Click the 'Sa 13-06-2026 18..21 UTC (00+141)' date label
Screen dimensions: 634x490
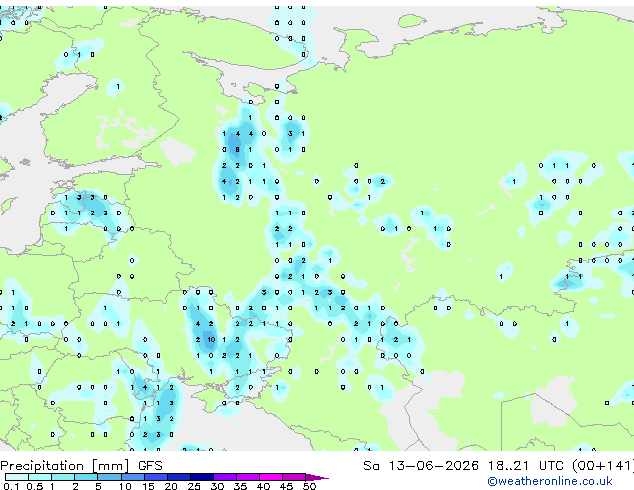coord(498,466)
